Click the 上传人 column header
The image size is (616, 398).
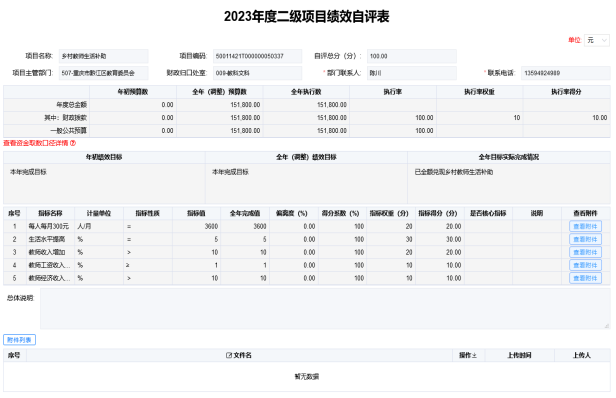(x=582, y=355)
